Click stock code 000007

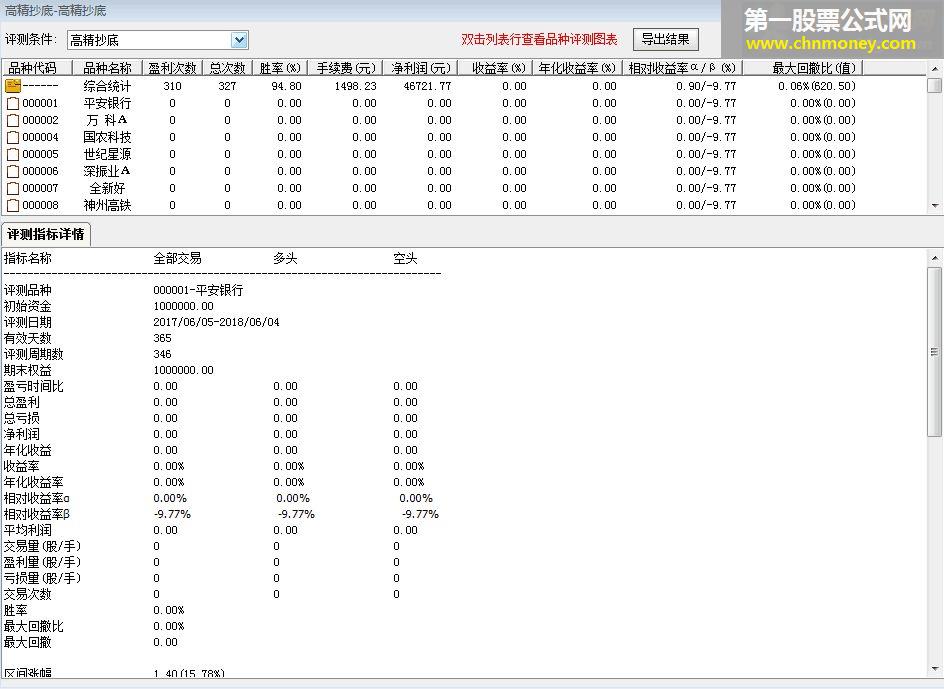point(40,189)
